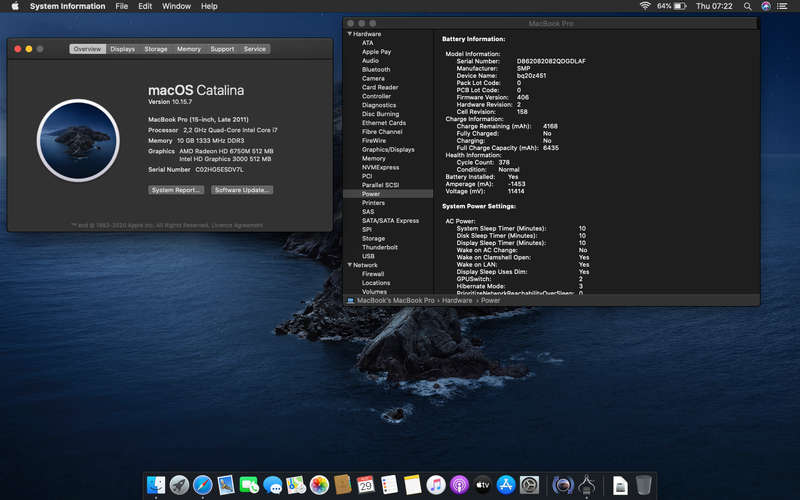Launch Music from the Dock
The height and width of the screenshot is (500, 800).
436,485
